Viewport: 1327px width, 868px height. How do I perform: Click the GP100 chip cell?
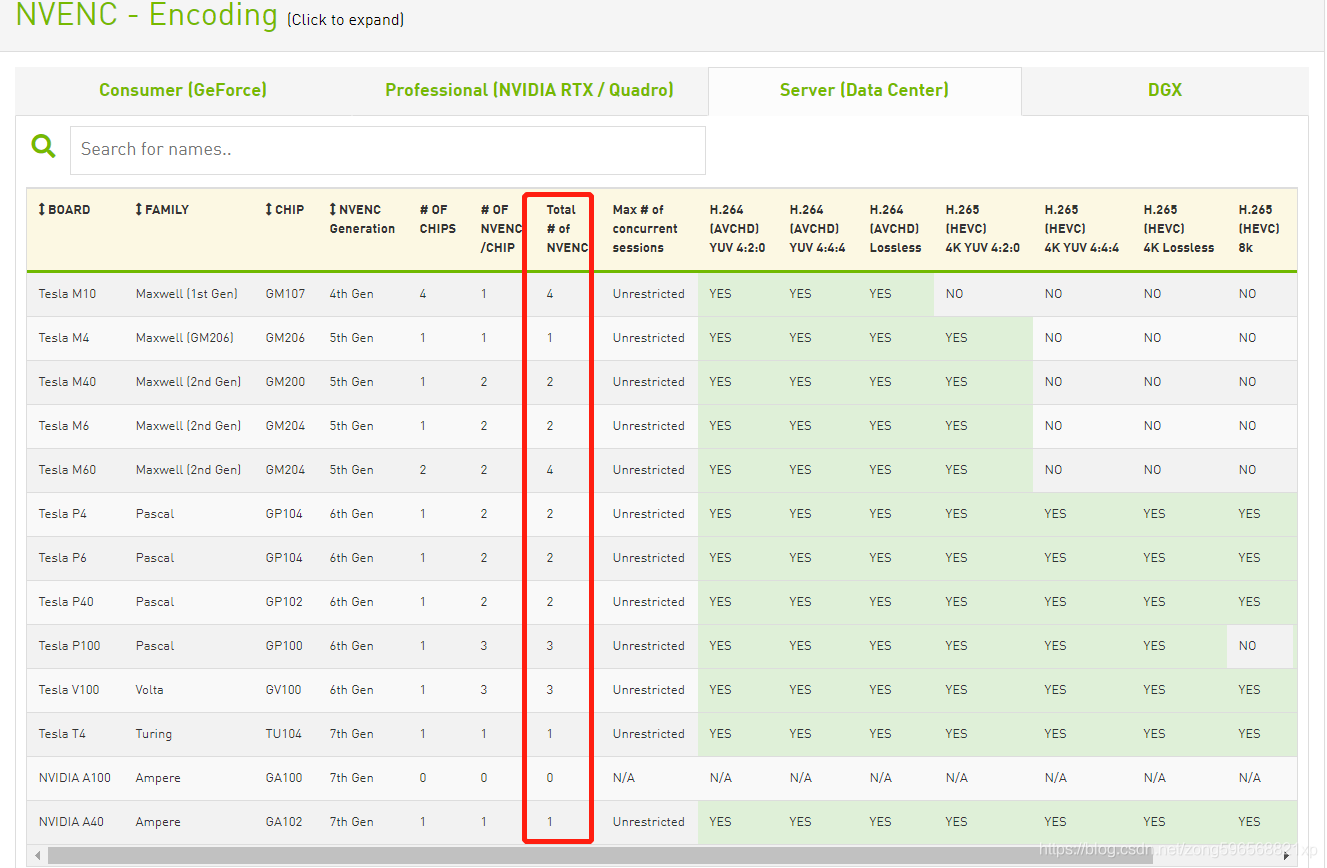coord(285,646)
